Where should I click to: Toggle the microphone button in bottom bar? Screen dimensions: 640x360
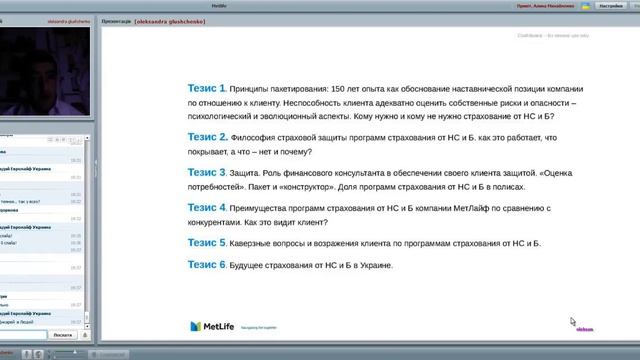coord(27,354)
